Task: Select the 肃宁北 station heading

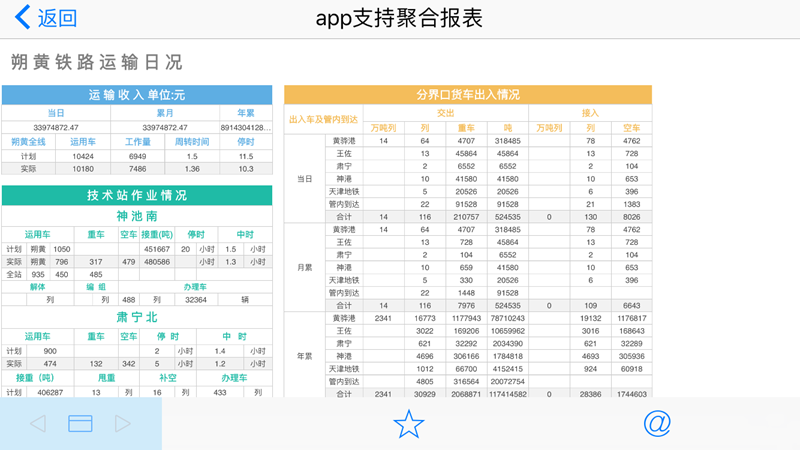Action: [x=137, y=317]
